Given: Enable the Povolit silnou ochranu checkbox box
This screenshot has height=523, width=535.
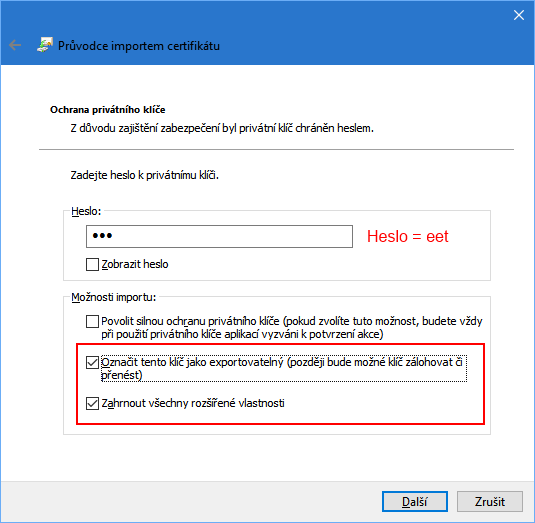Looking at the screenshot, I should (x=92, y=321).
